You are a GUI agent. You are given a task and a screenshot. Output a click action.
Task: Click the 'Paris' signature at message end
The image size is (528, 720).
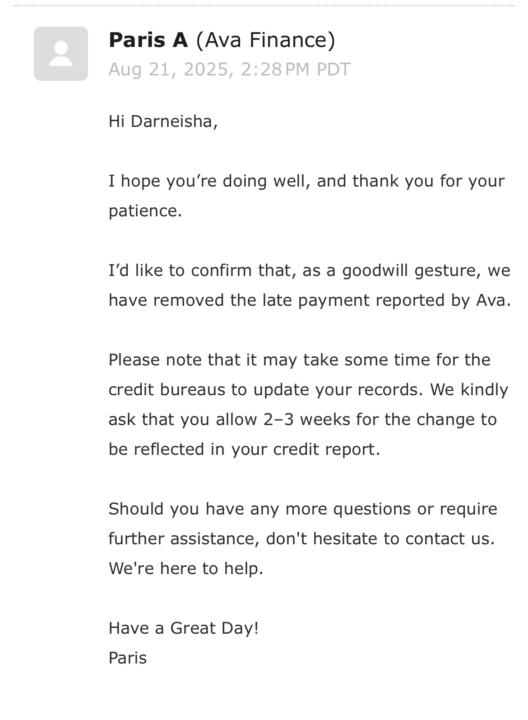128,658
